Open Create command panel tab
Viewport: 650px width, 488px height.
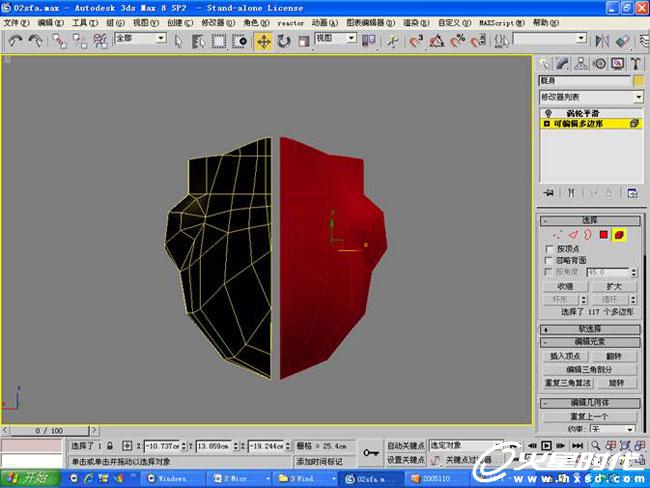point(544,64)
